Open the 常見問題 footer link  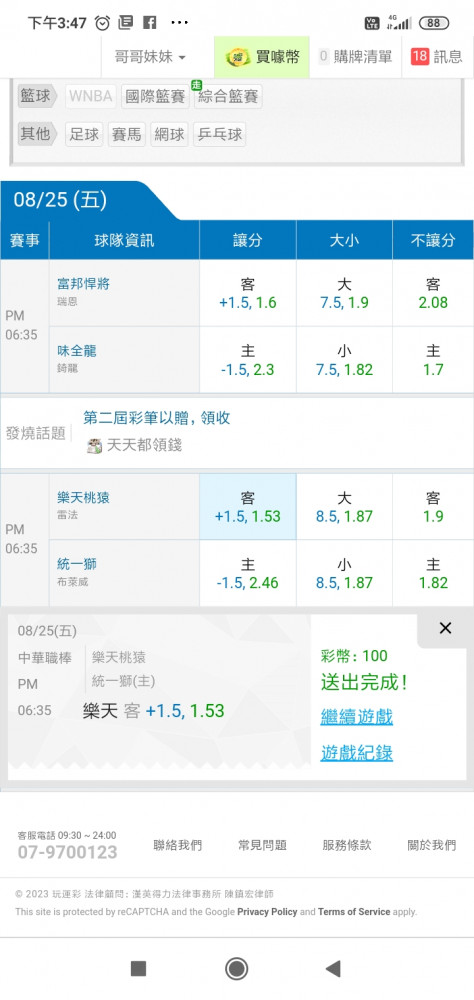[x=262, y=845]
